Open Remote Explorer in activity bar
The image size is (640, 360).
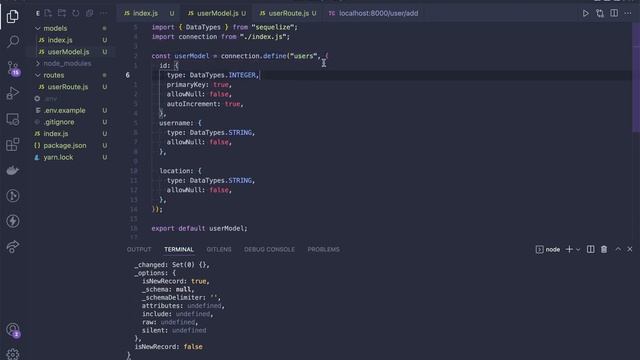pyautogui.click(x=13, y=119)
